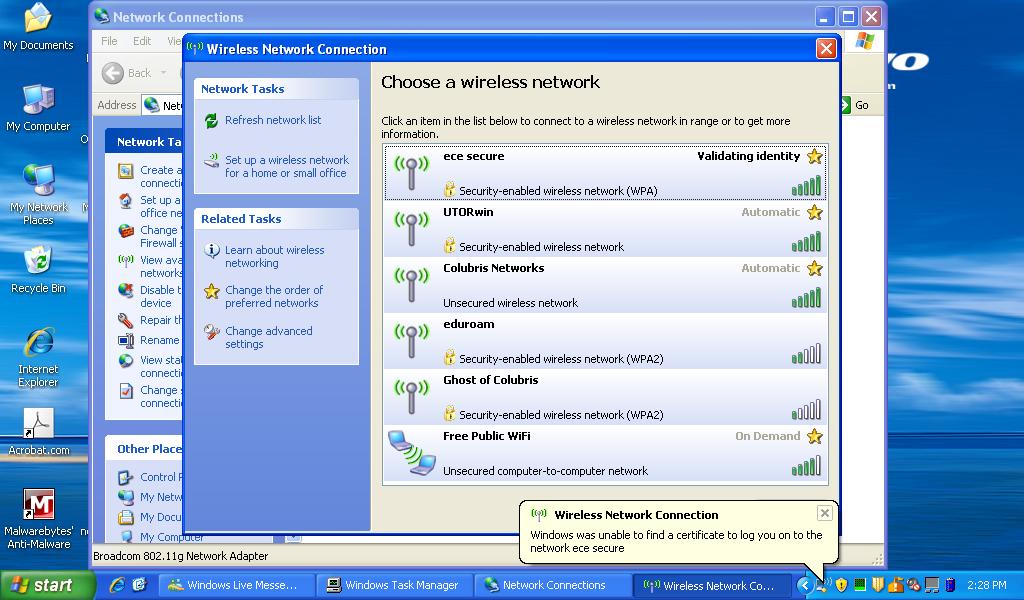Open Recycle Bin desktop icon

point(38,270)
